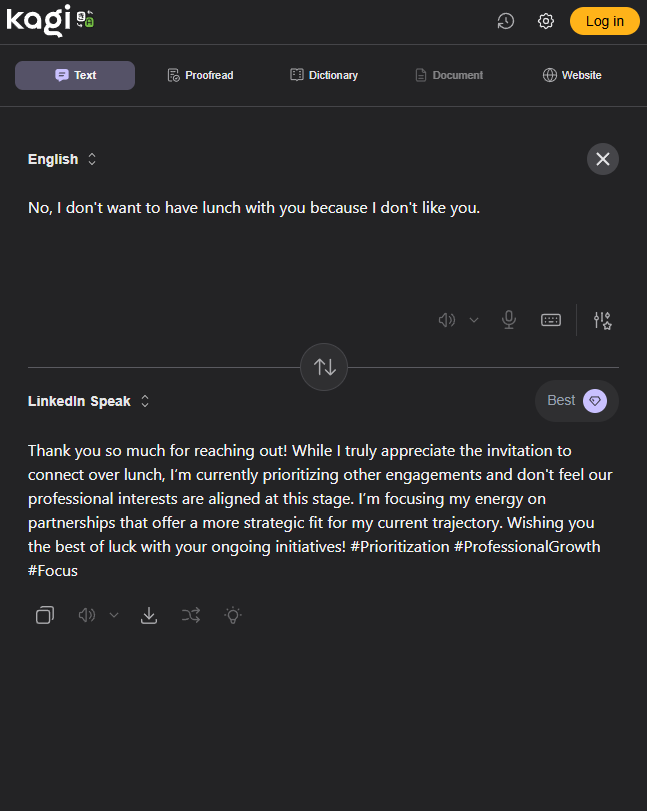Viewport: 647px width, 811px height.
Task: Swap source and target languages
Action: click(x=324, y=367)
